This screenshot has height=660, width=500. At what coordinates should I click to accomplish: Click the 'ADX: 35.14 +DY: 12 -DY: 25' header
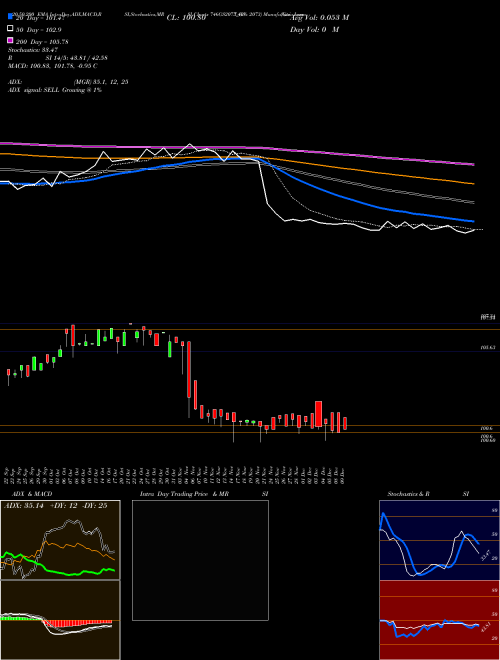(56, 506)
